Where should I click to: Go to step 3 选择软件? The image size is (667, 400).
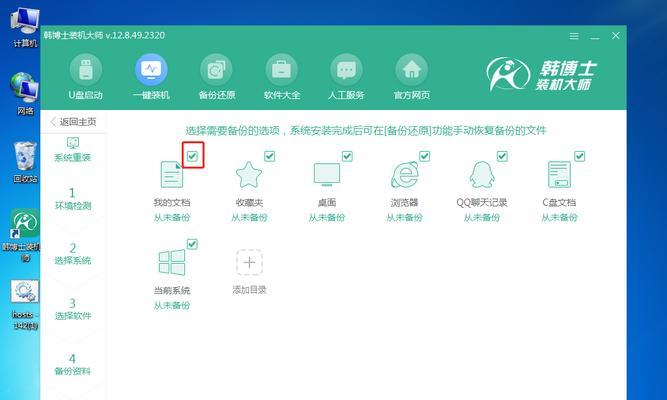[x=73, y=309]
